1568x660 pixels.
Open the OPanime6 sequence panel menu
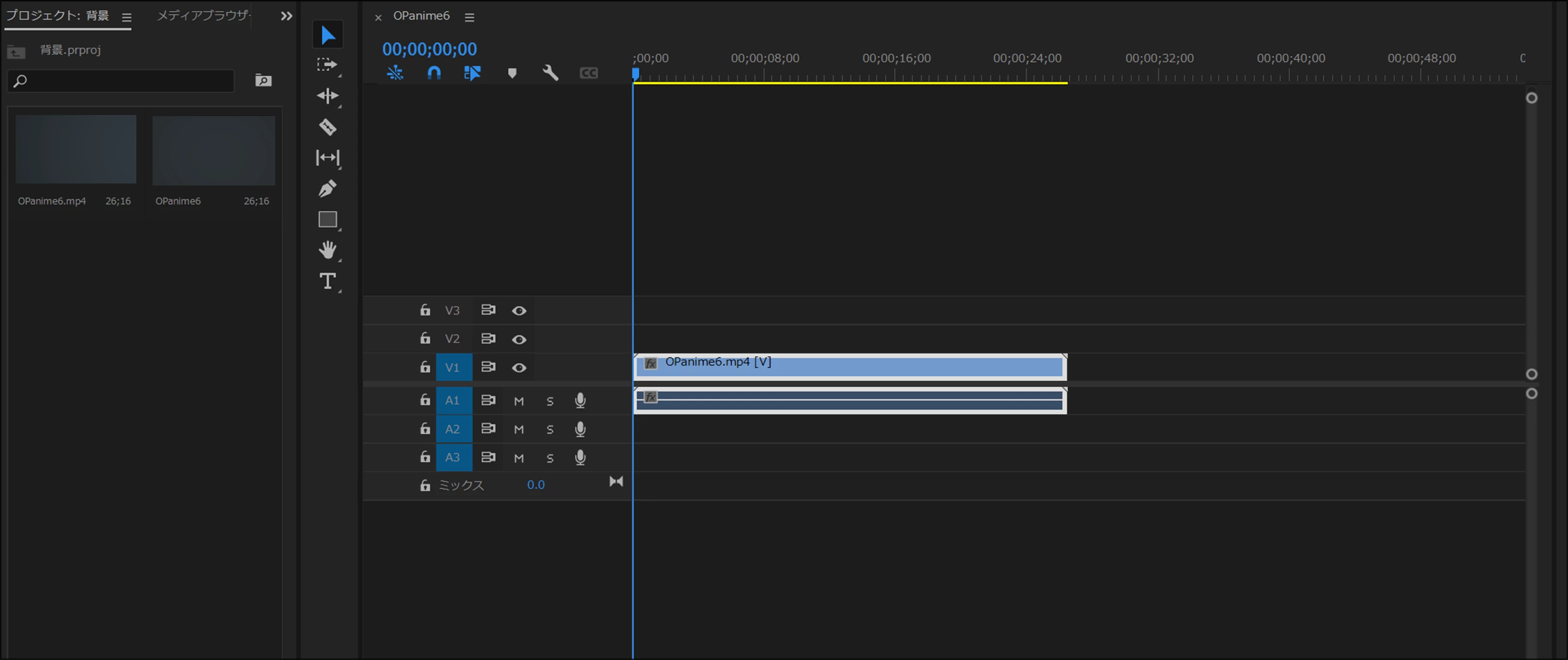click(469, 18)
